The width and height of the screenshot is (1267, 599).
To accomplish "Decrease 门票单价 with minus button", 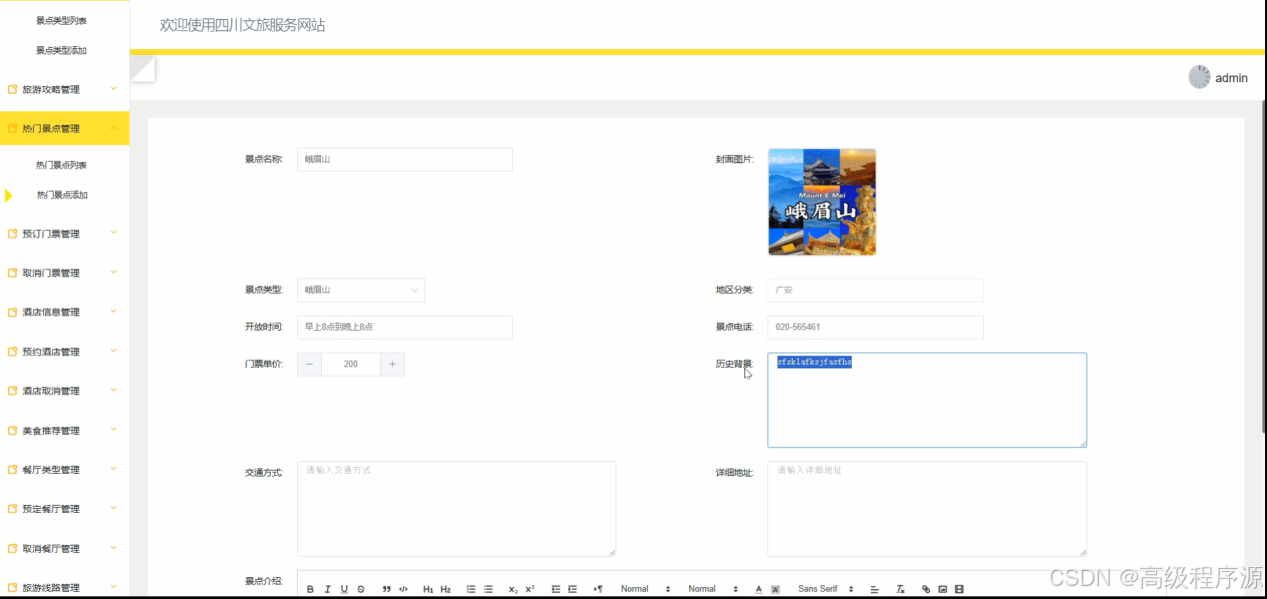I will [309, 364].
